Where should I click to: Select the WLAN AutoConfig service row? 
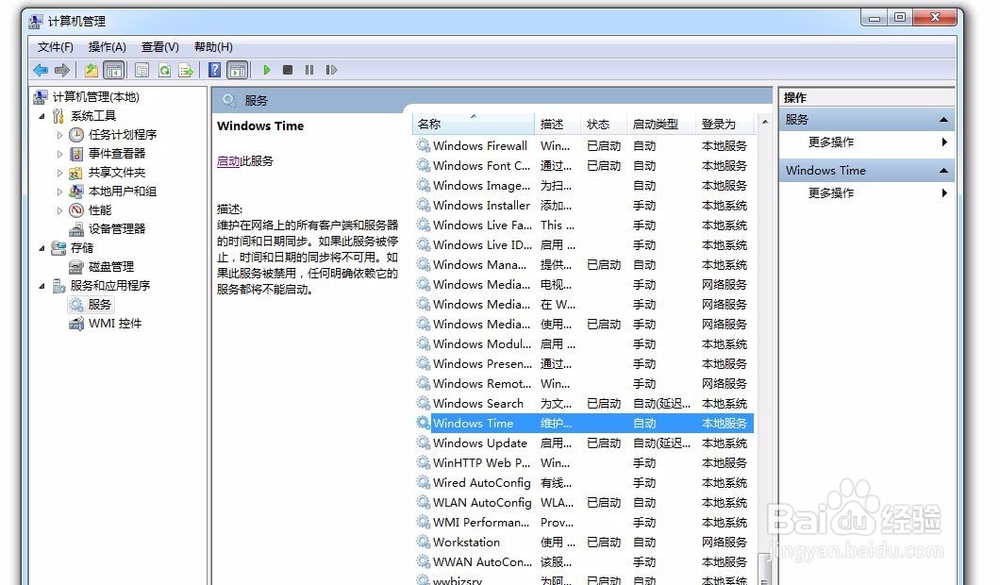tap(584, 503)
